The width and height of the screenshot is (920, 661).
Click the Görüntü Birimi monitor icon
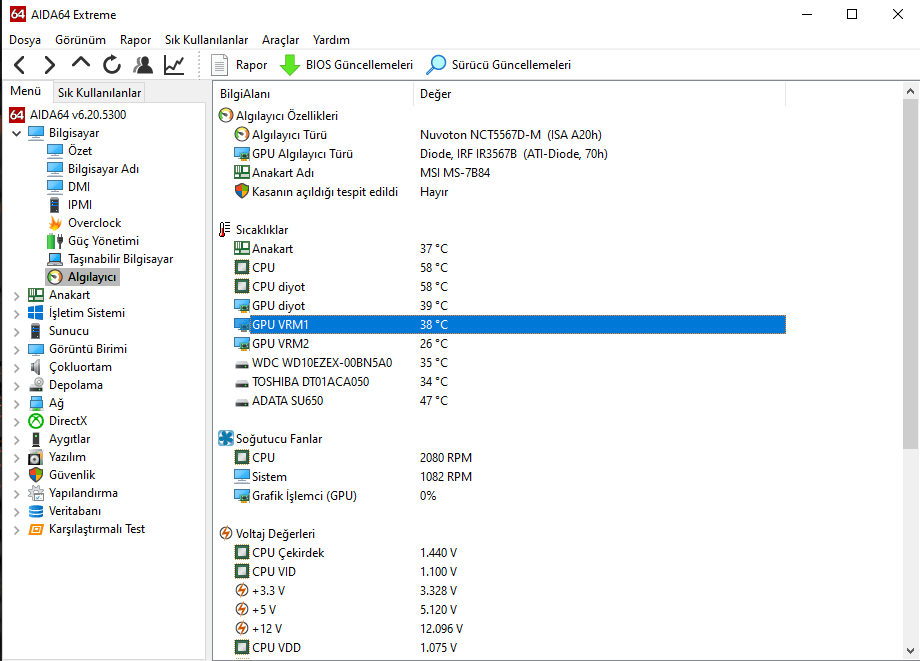(x=36, y=349)
